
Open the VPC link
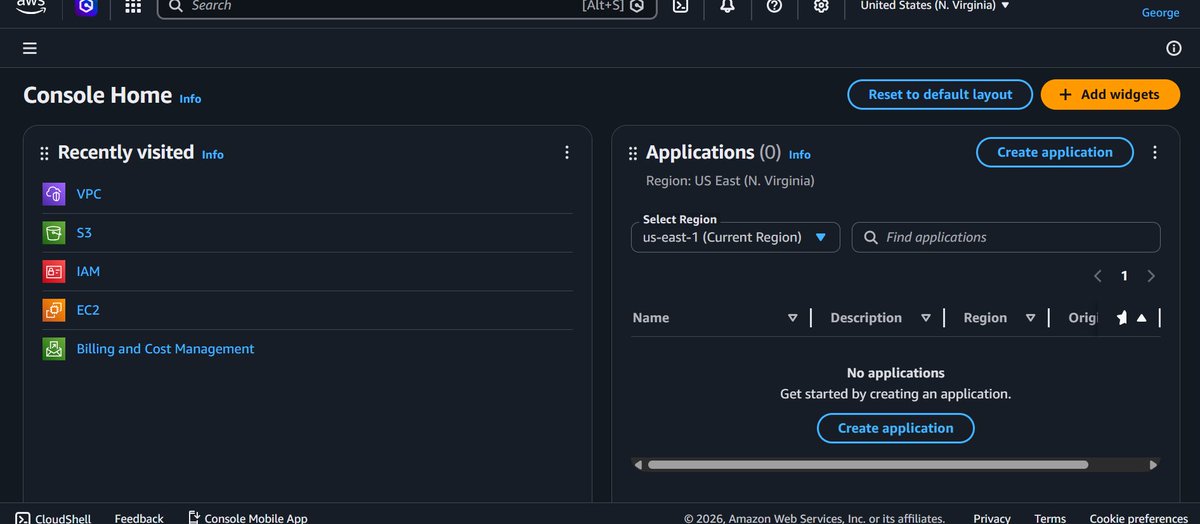(89, 194)
